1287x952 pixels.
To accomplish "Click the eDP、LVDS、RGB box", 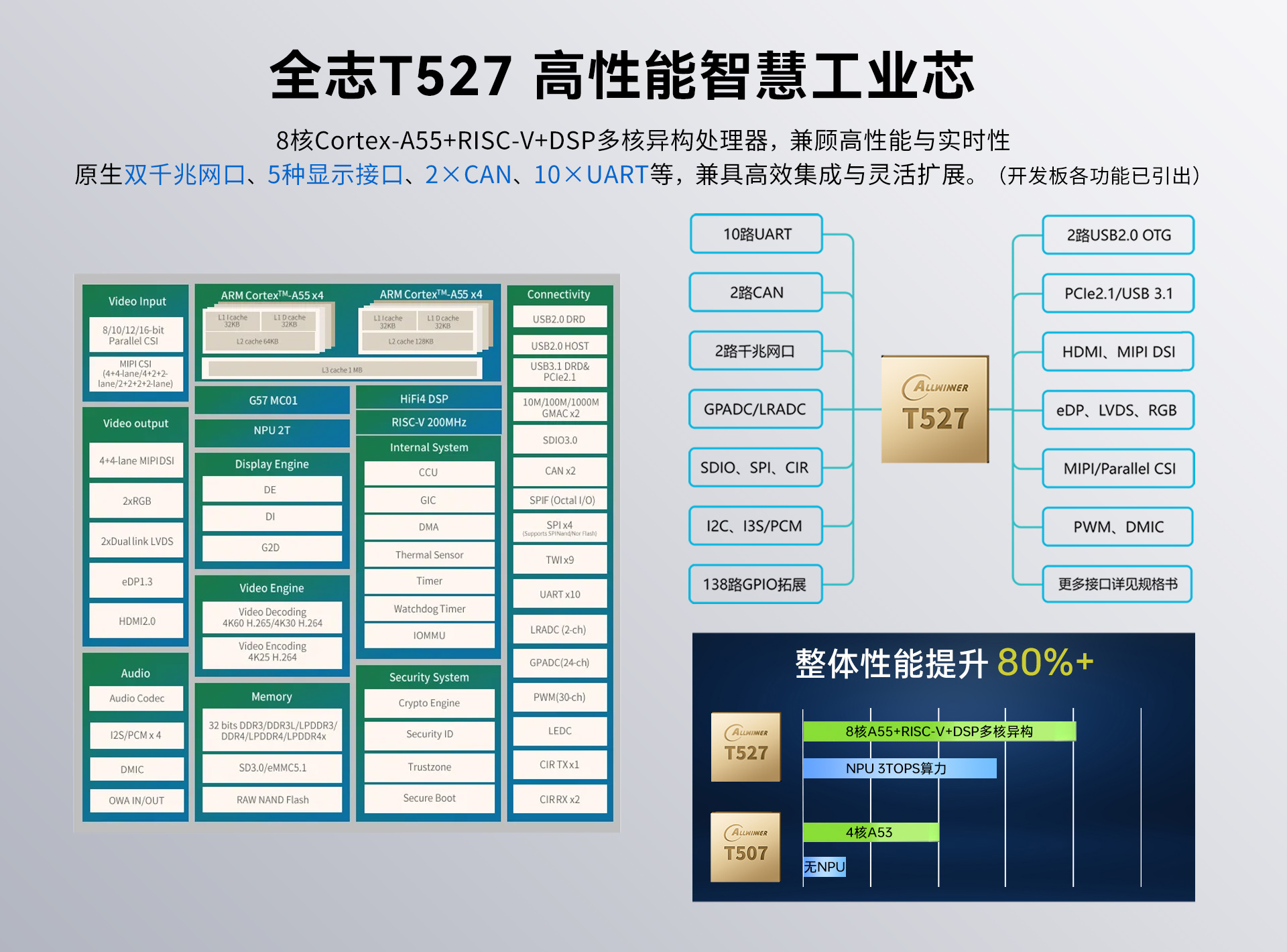I will pyautogui.click(x=1118, y=410).
